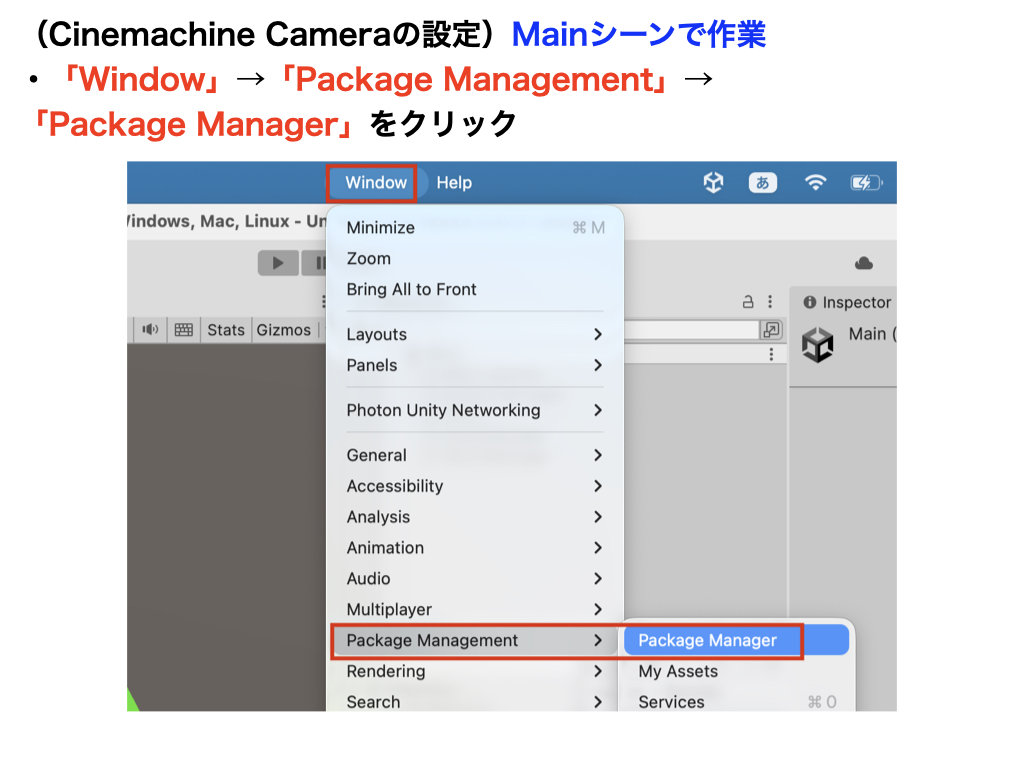Open the Analysis submenu
1024x768 pixels.
475,517
